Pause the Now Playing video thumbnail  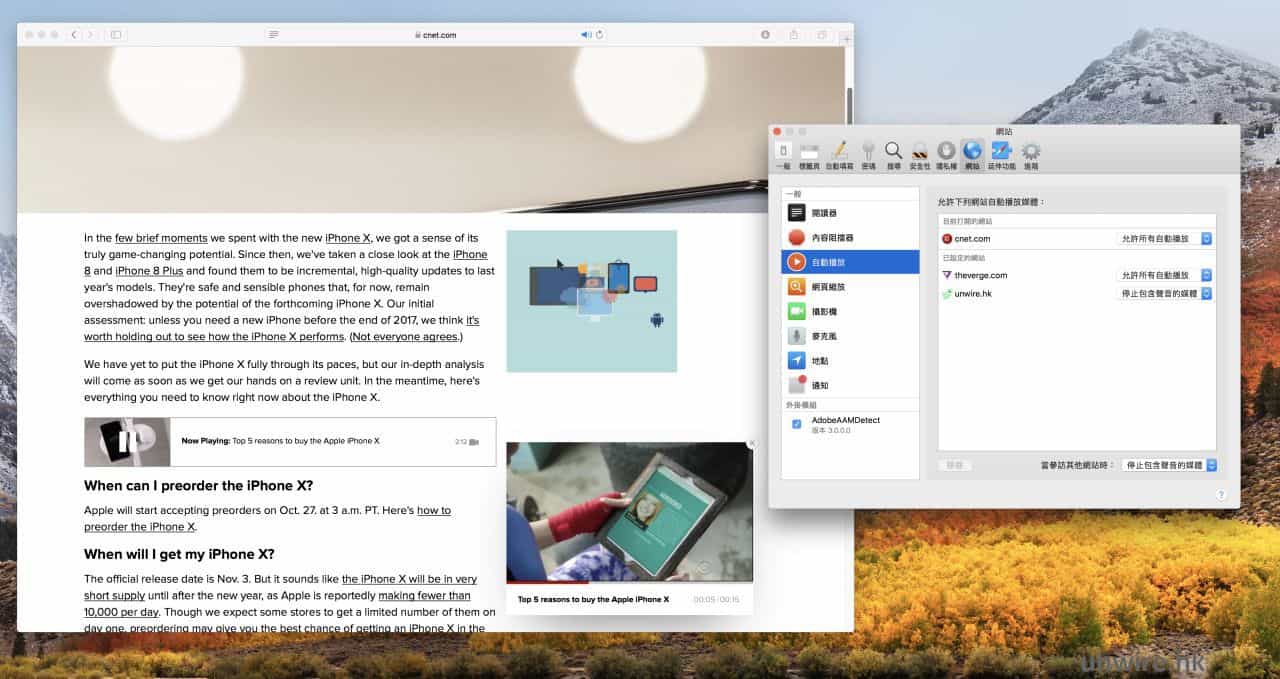point(127,441)
